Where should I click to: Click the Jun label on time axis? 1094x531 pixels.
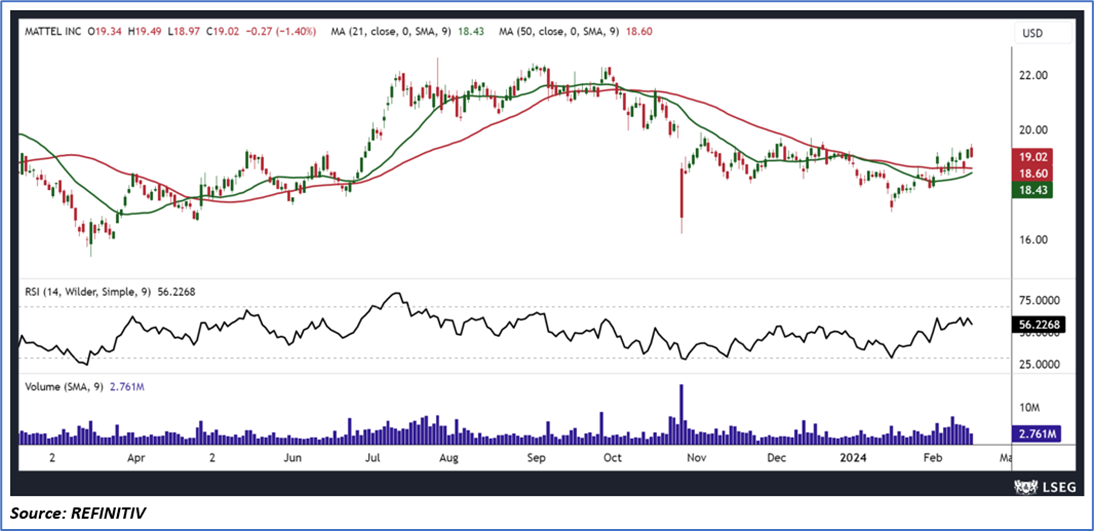[292, 458]
